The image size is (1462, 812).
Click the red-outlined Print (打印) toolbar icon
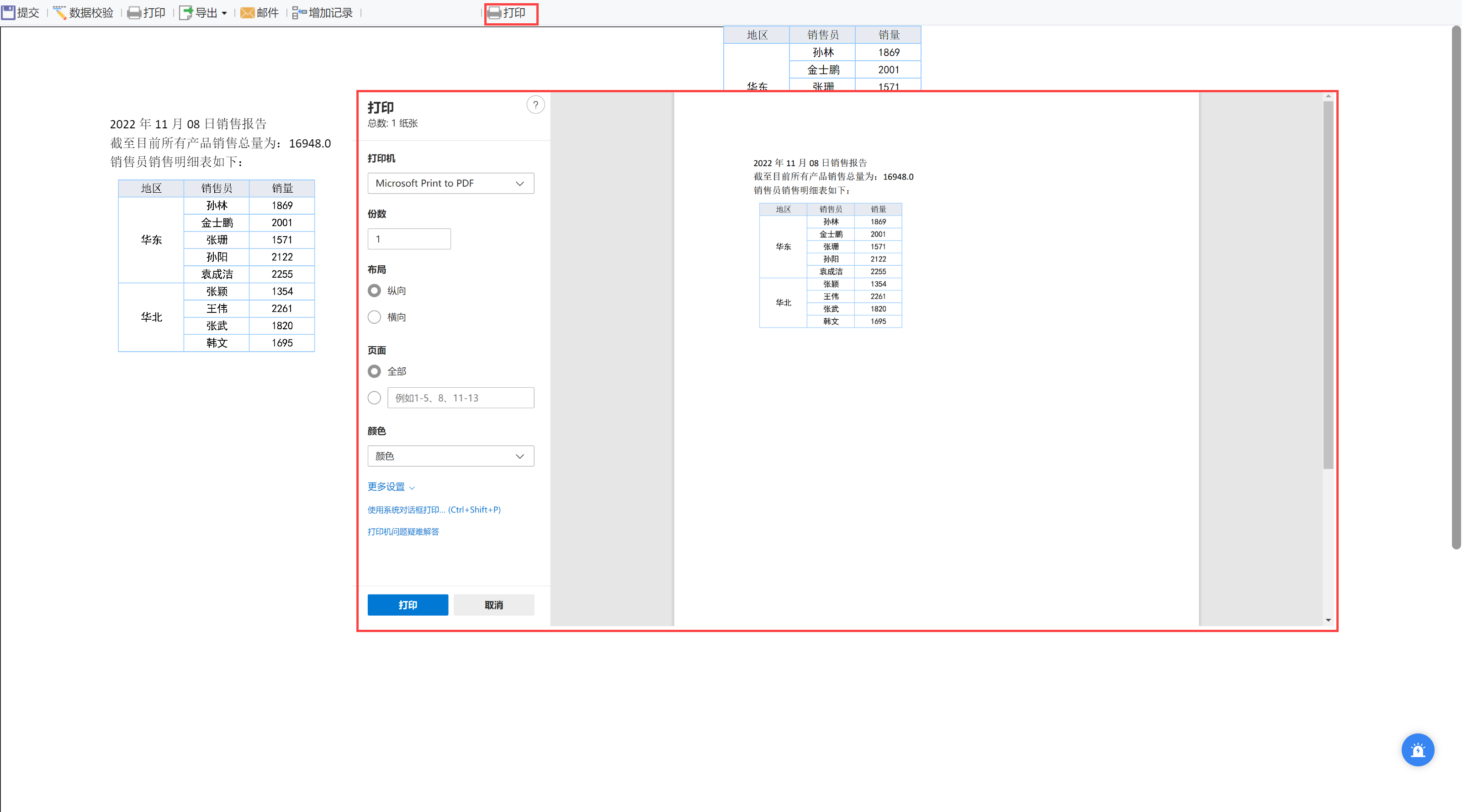pyautogui.click(x=494, y=12)
